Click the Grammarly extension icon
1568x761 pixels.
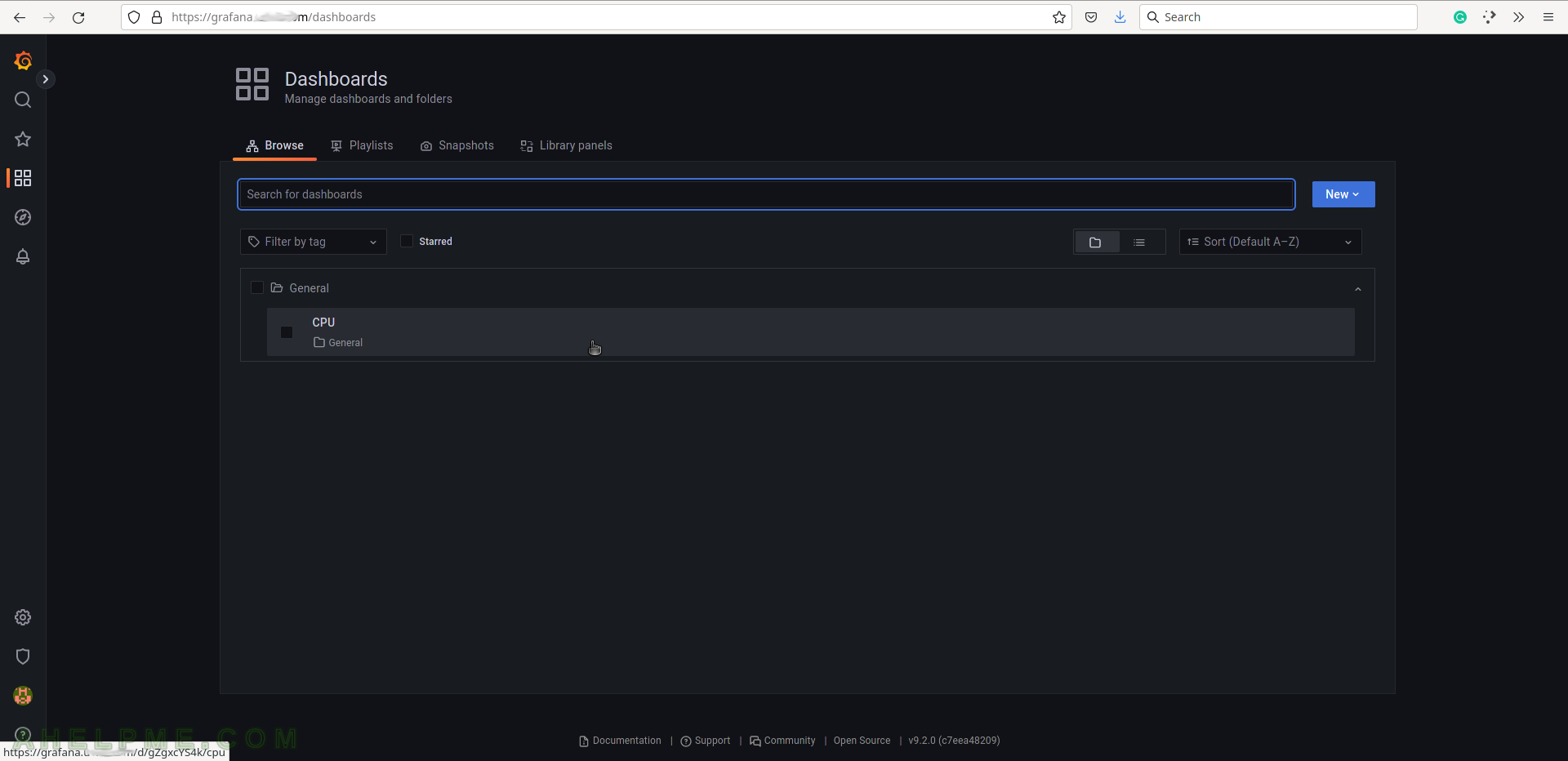[x=1460, y=17]
